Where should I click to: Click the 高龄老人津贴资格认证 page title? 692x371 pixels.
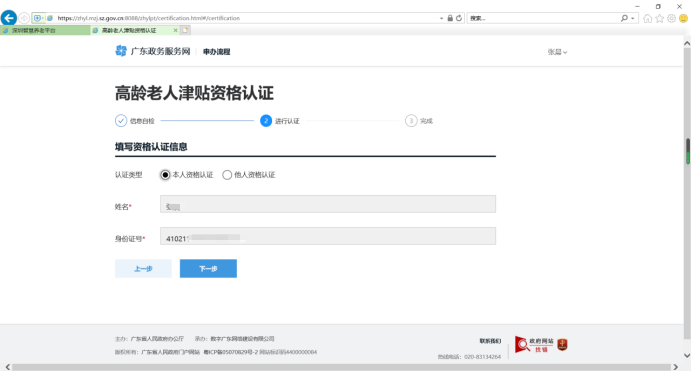(194, 93)
